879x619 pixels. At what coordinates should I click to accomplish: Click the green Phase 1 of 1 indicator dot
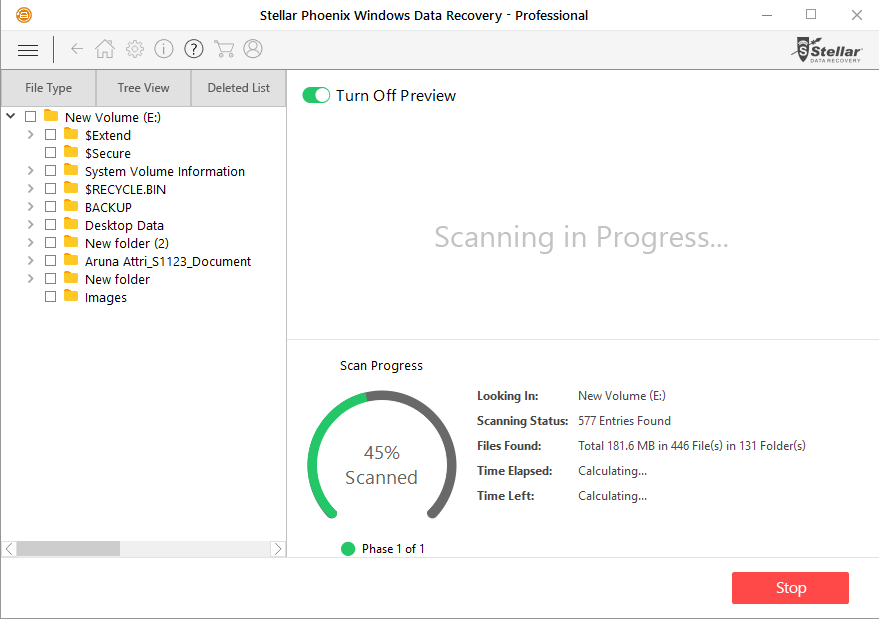[348, 549]
